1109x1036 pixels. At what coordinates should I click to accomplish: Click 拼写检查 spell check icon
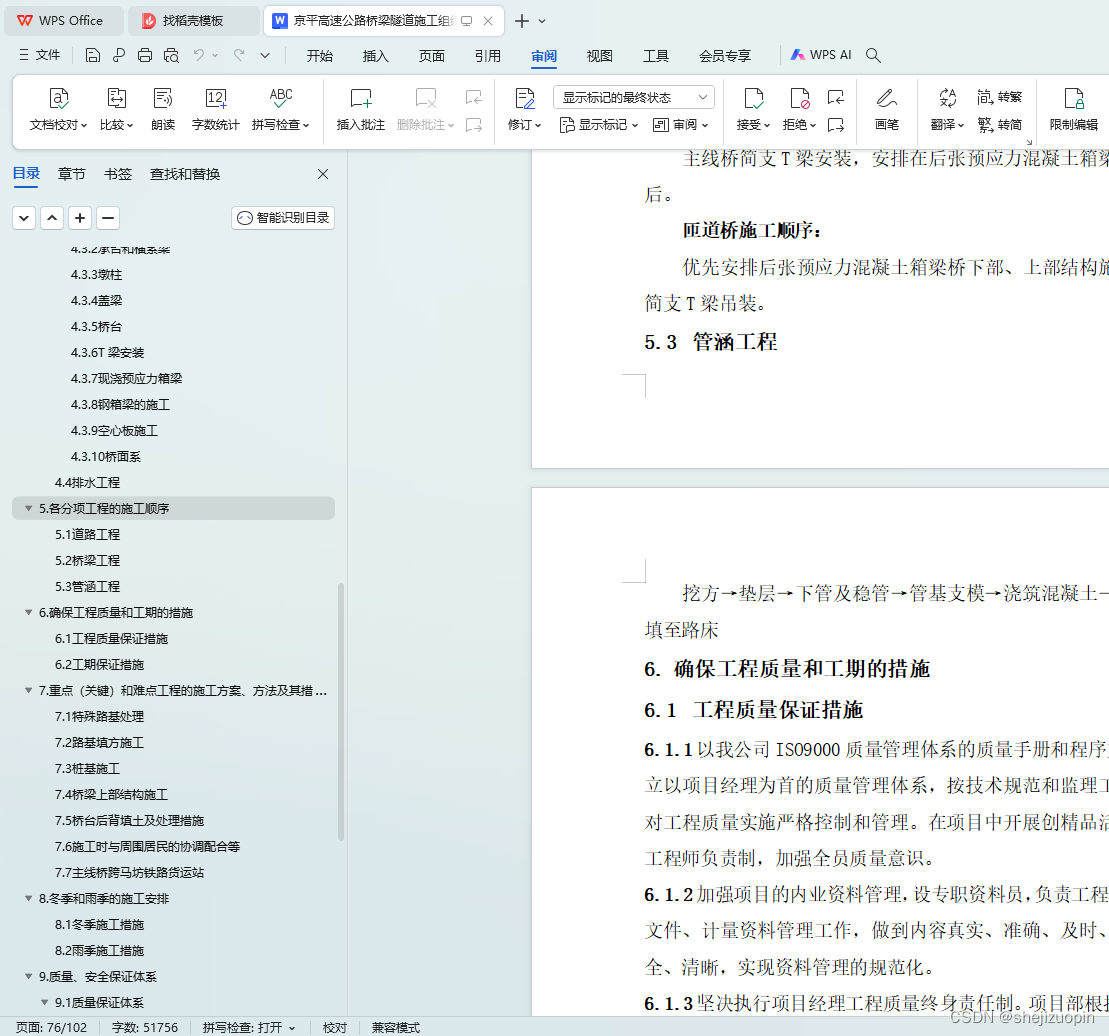(x=281, y=109)
